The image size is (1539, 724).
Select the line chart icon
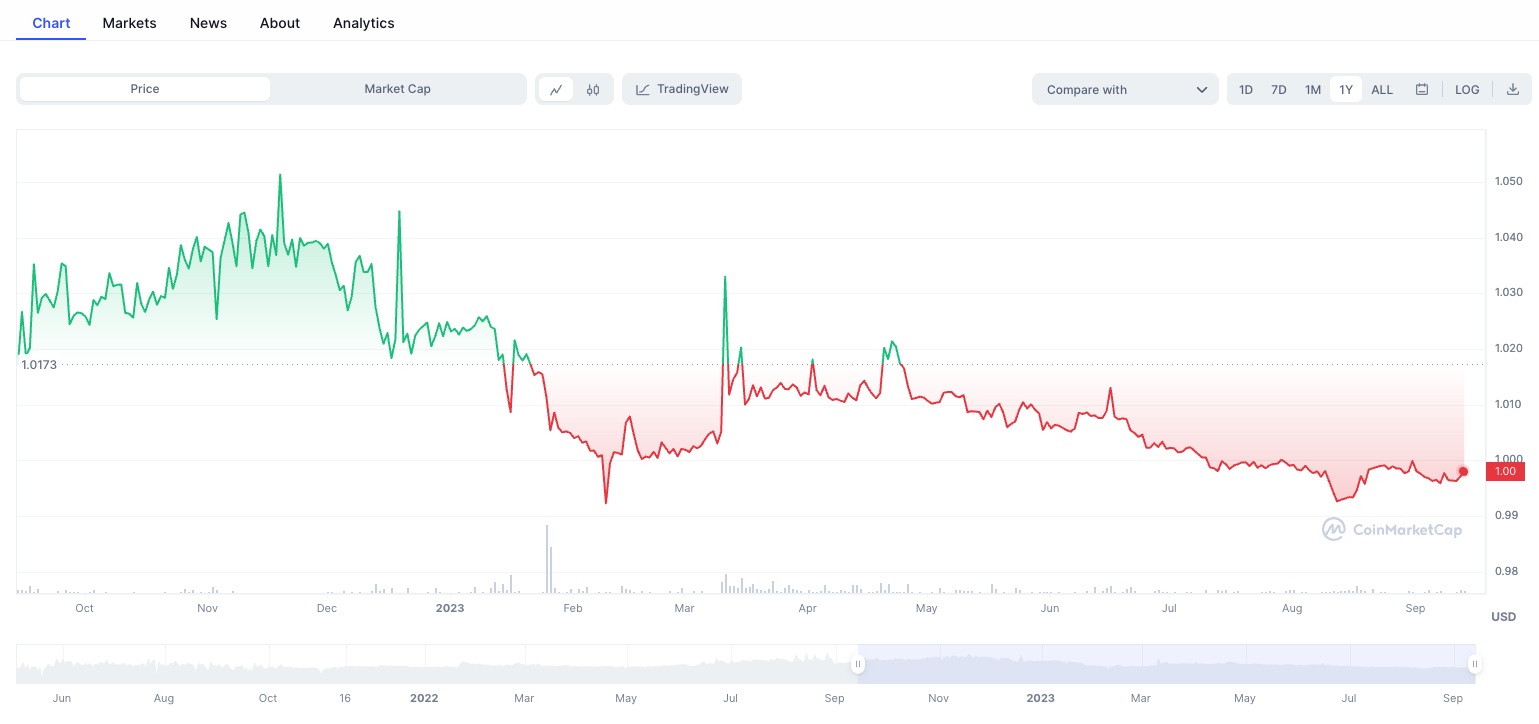point(556,89)
